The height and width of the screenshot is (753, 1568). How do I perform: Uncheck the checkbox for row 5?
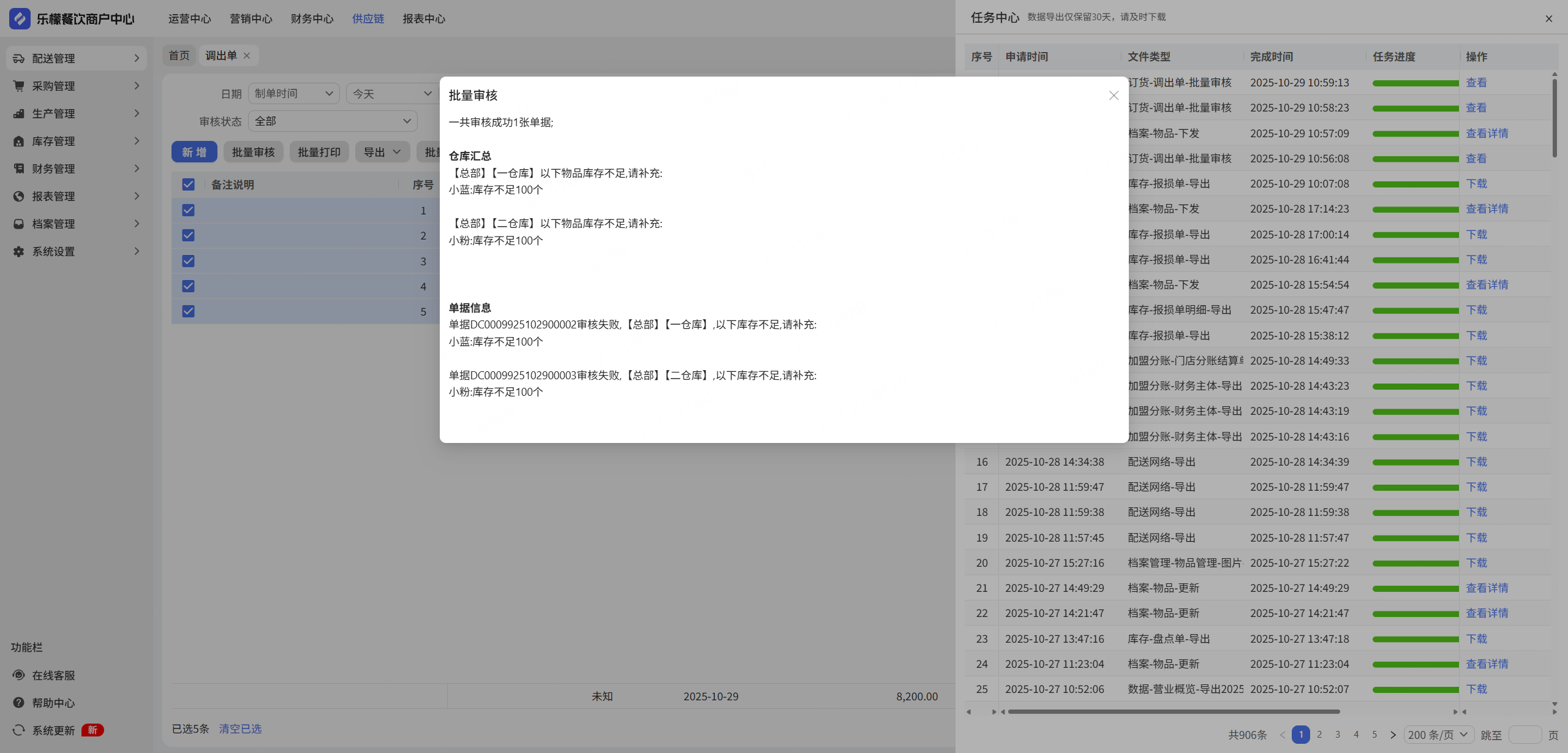point(188,311)
